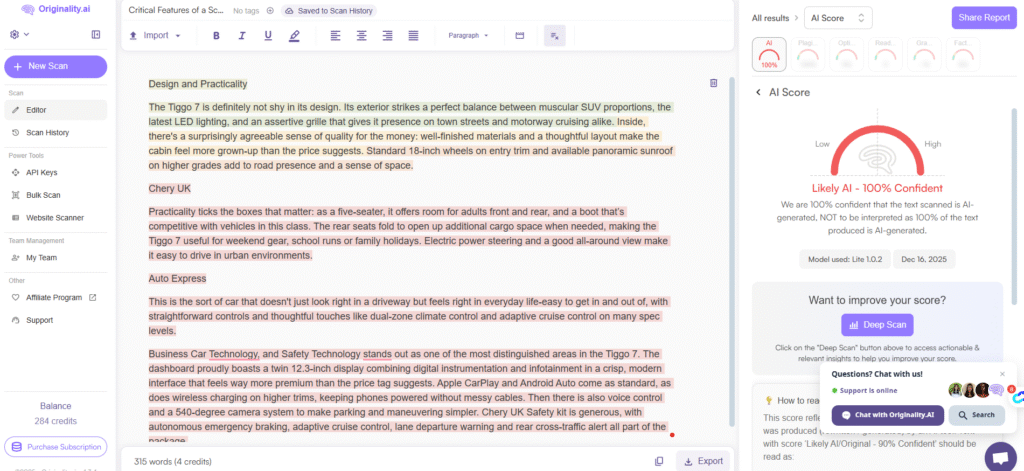The width and height of the screenshot is (1024, 471).
Task: Open Scan History in the sidebar
Action: (47, 132)
